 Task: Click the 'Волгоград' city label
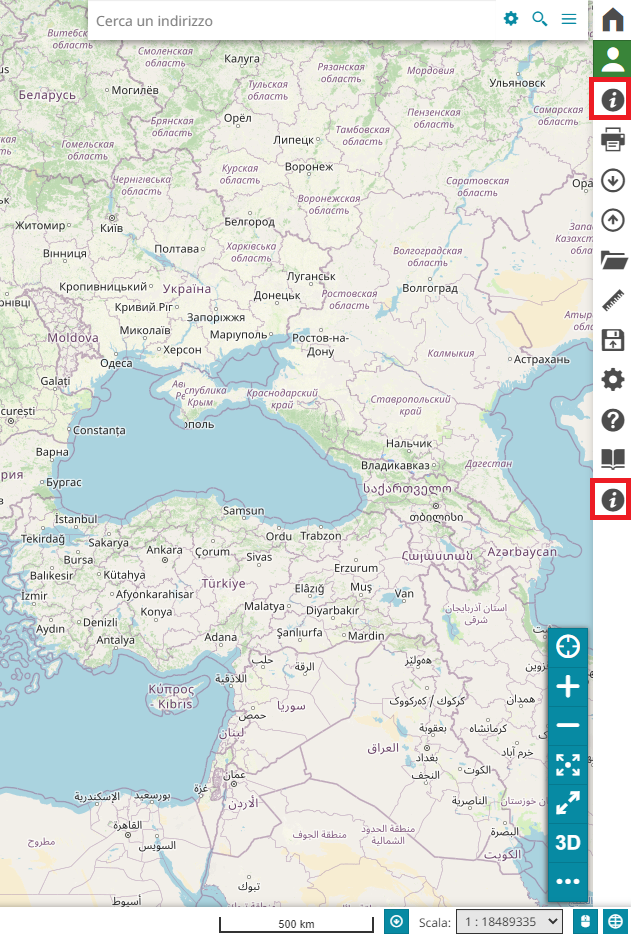[x=430, y=288]
